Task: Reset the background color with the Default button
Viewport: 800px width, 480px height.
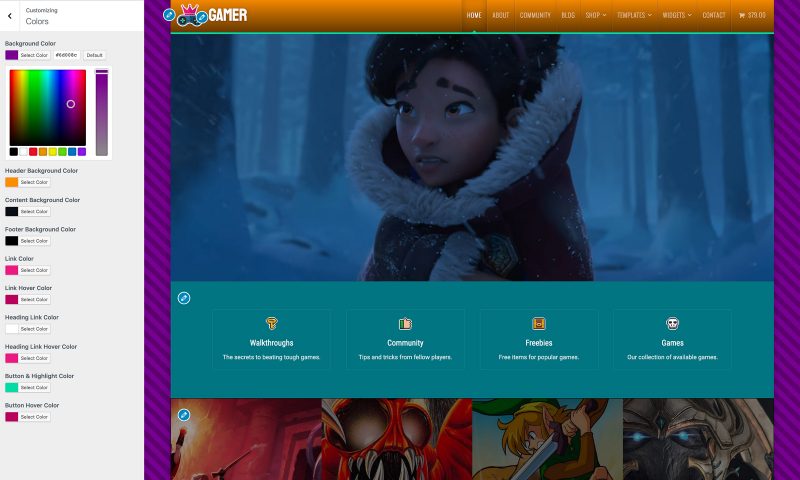Action: click(x=94, y=55)
